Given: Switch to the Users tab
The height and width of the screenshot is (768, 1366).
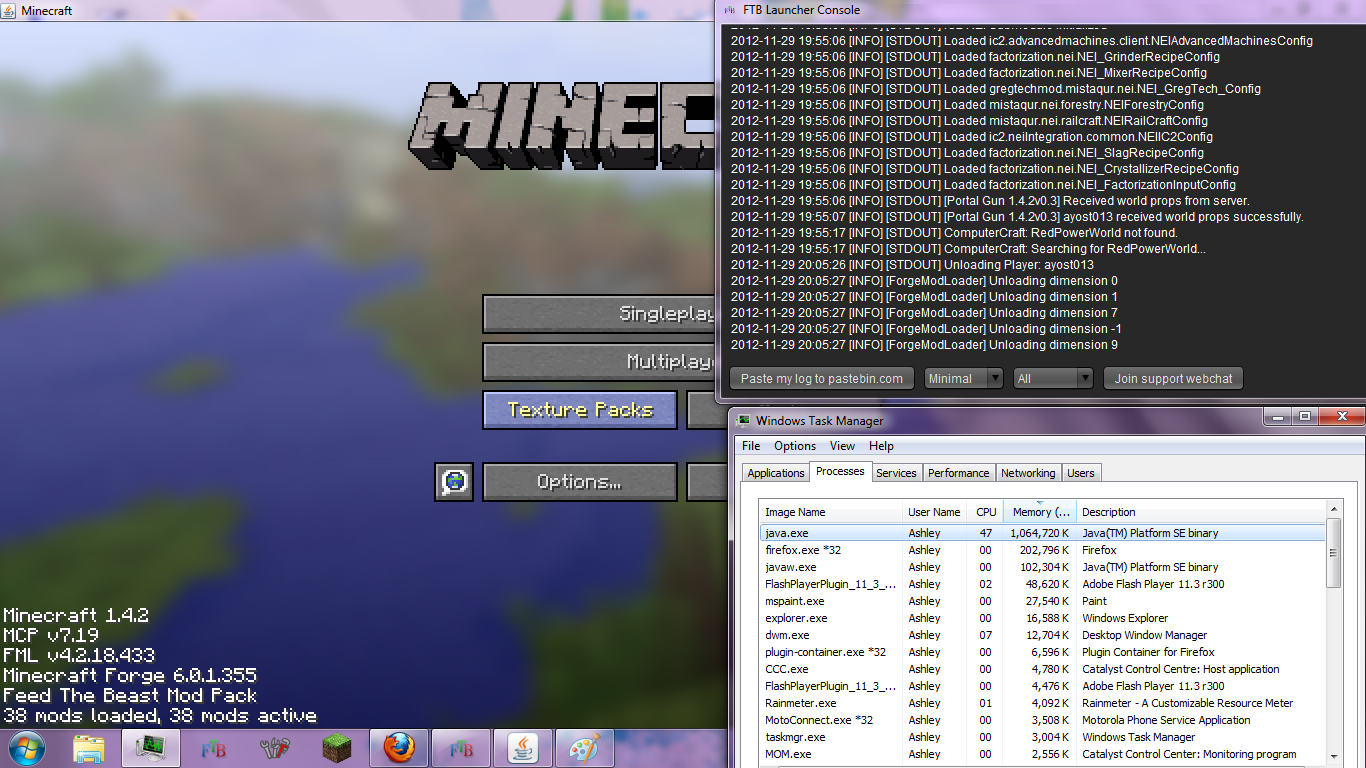Looking at the screenshot, I should pyautogui.click(x=1081, y=473).
